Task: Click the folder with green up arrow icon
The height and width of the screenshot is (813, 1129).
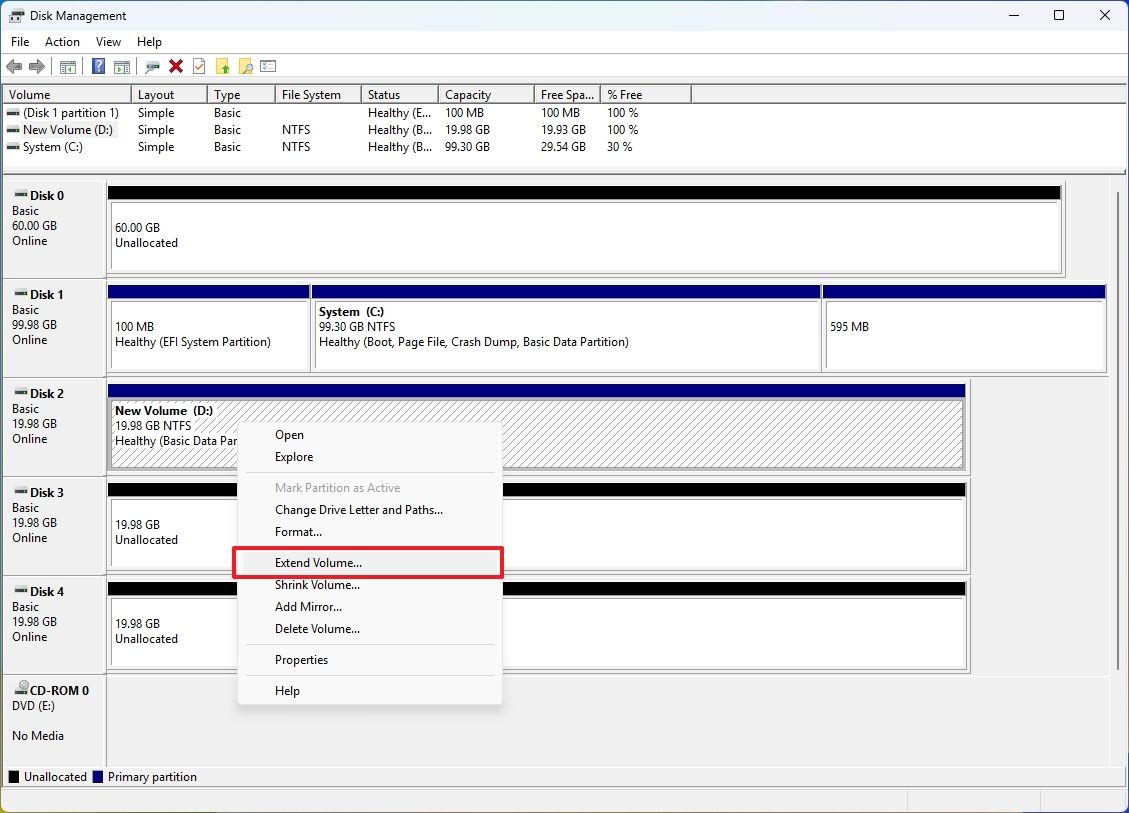Action: [x=222, y=66]
